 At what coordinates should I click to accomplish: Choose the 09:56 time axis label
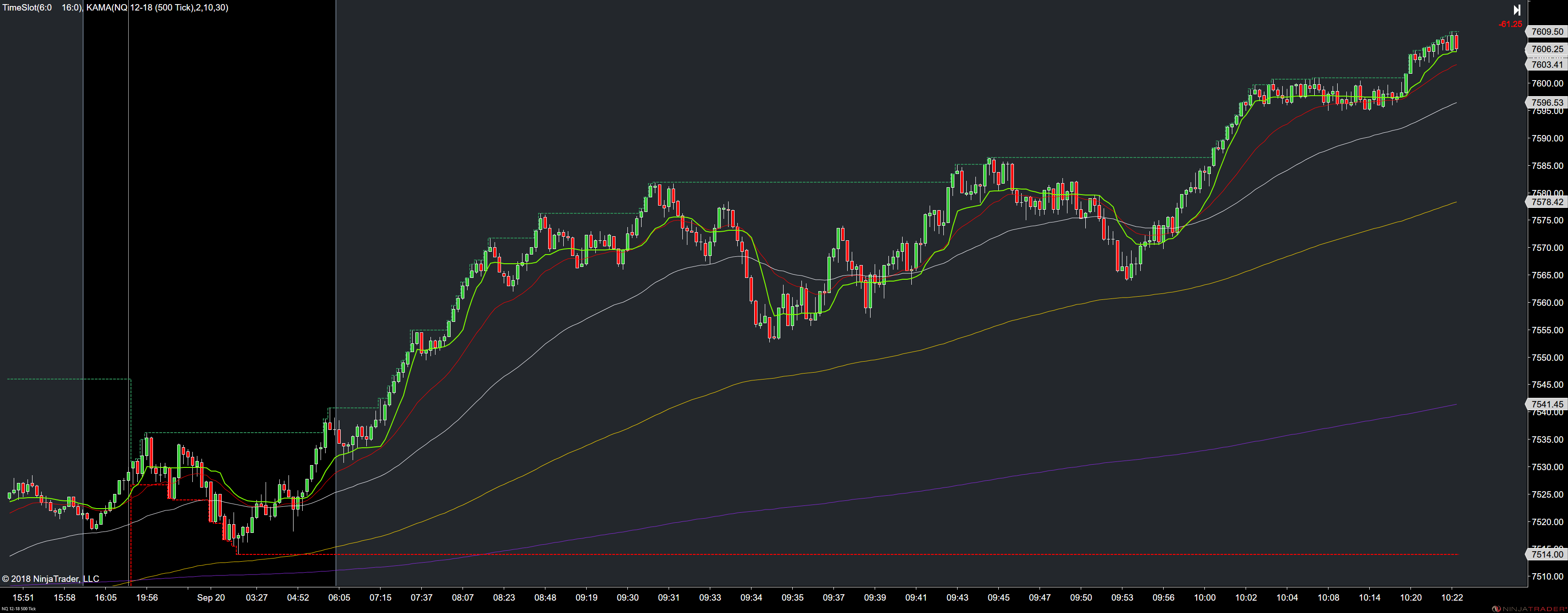click(x=1163, y=598)
